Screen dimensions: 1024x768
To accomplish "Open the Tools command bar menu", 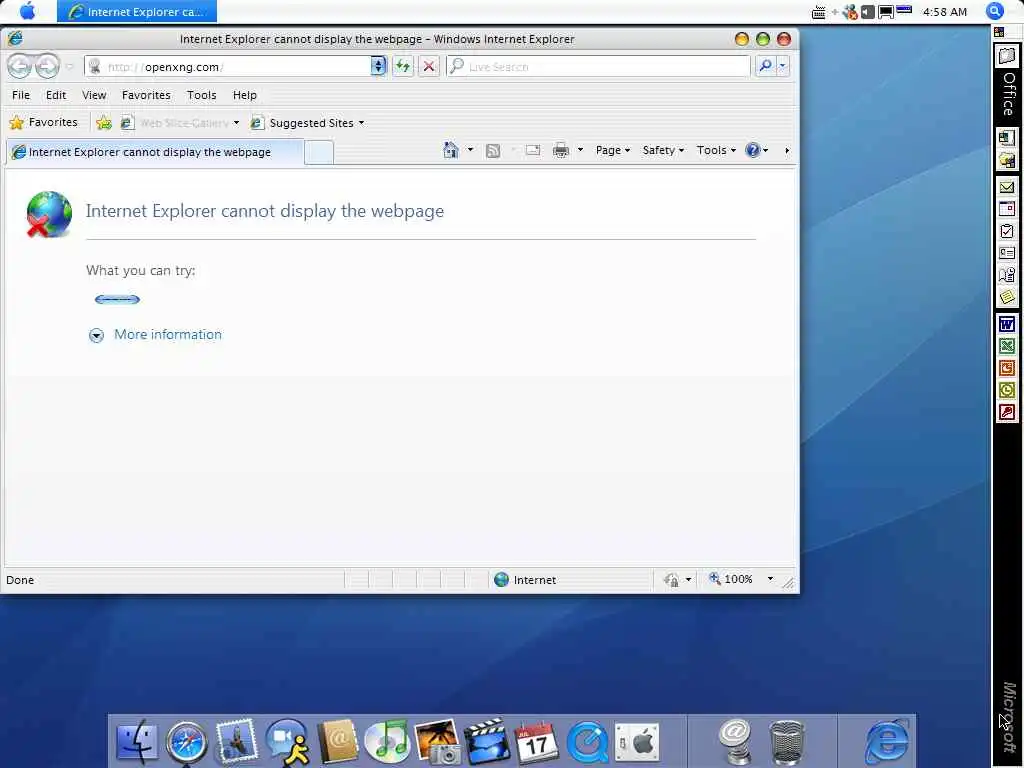I will [x=716, y=150].
